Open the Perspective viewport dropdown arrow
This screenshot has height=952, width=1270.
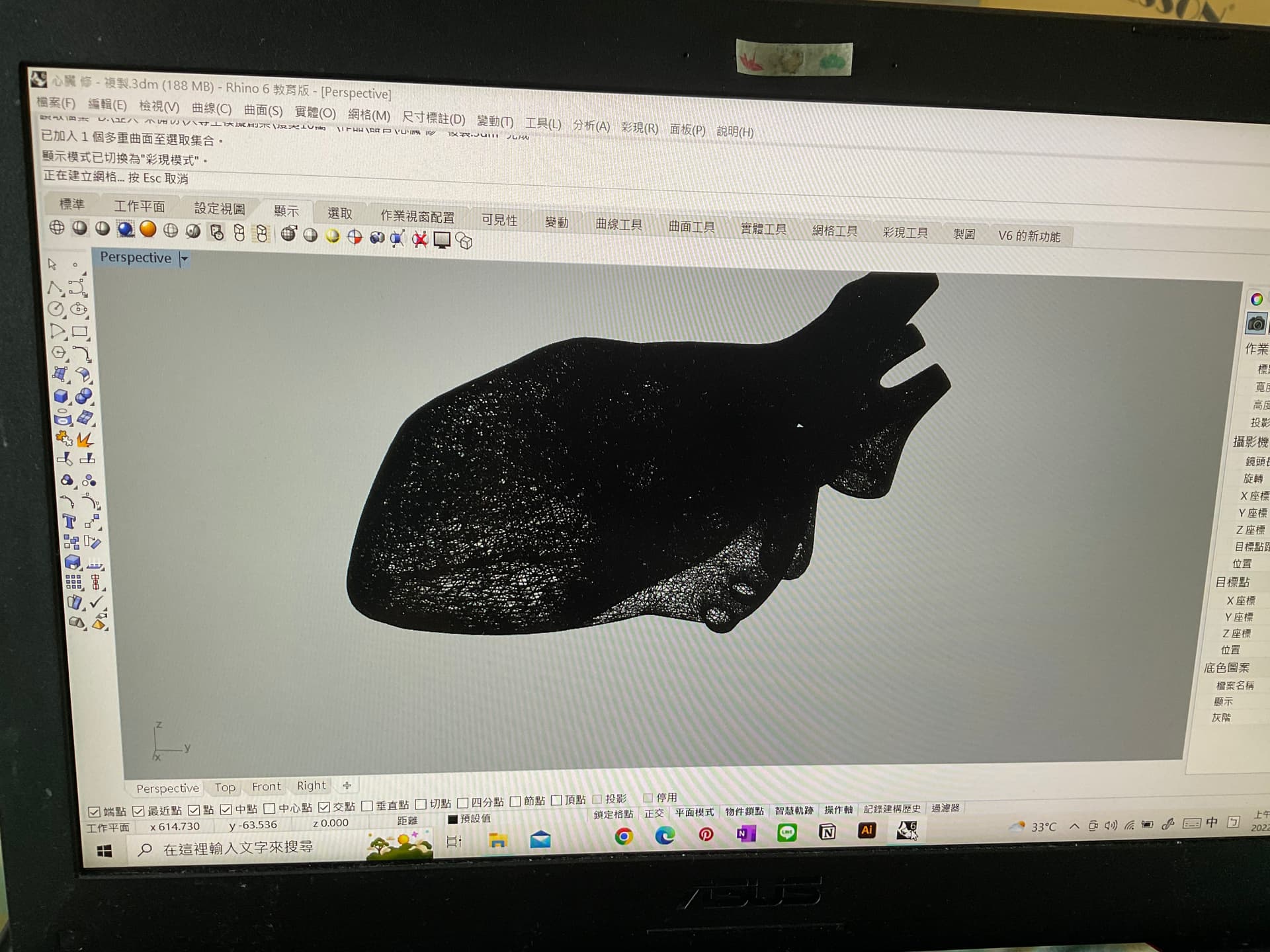pos(185,259)
